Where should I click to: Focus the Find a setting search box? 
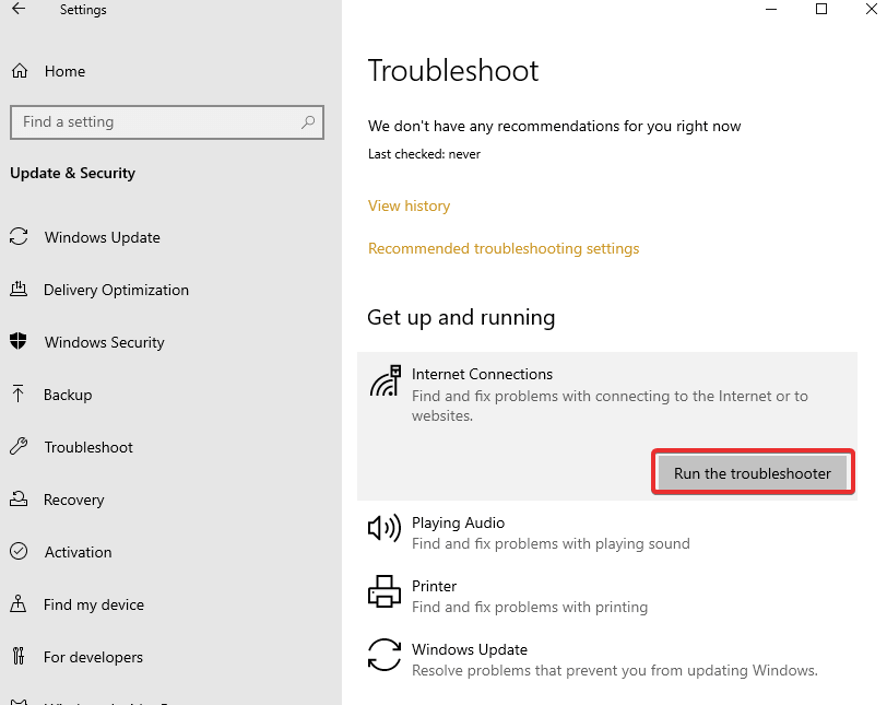pyautogui.click(x=155, y=122)
